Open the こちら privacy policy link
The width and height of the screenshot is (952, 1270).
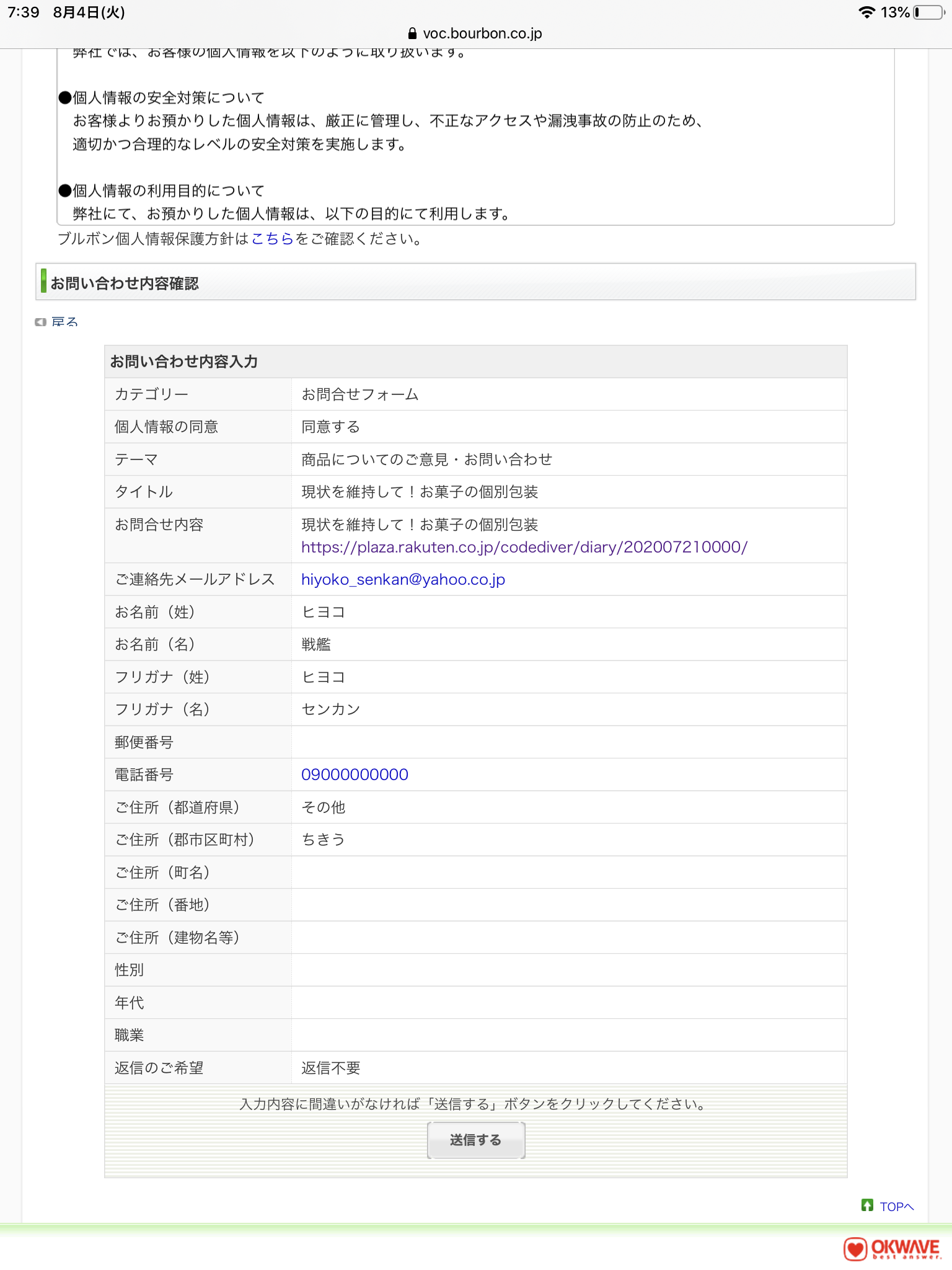point(272,239)
